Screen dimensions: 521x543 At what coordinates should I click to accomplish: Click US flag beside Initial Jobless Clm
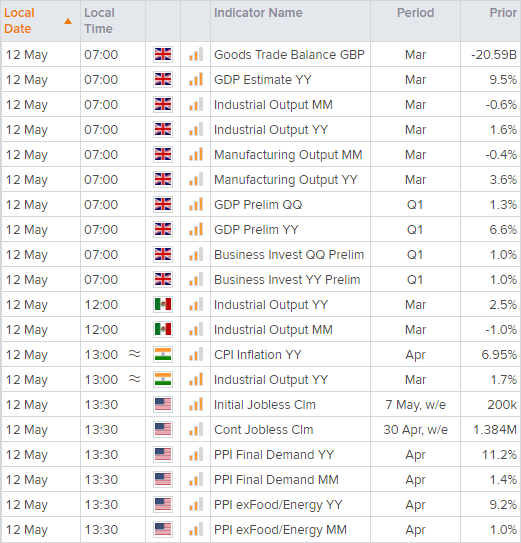point(163,404)
